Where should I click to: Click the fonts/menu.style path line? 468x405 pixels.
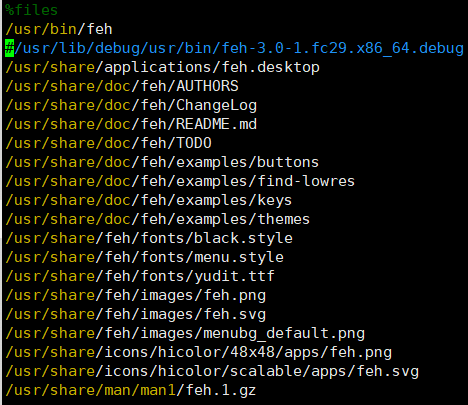(144, 257)
